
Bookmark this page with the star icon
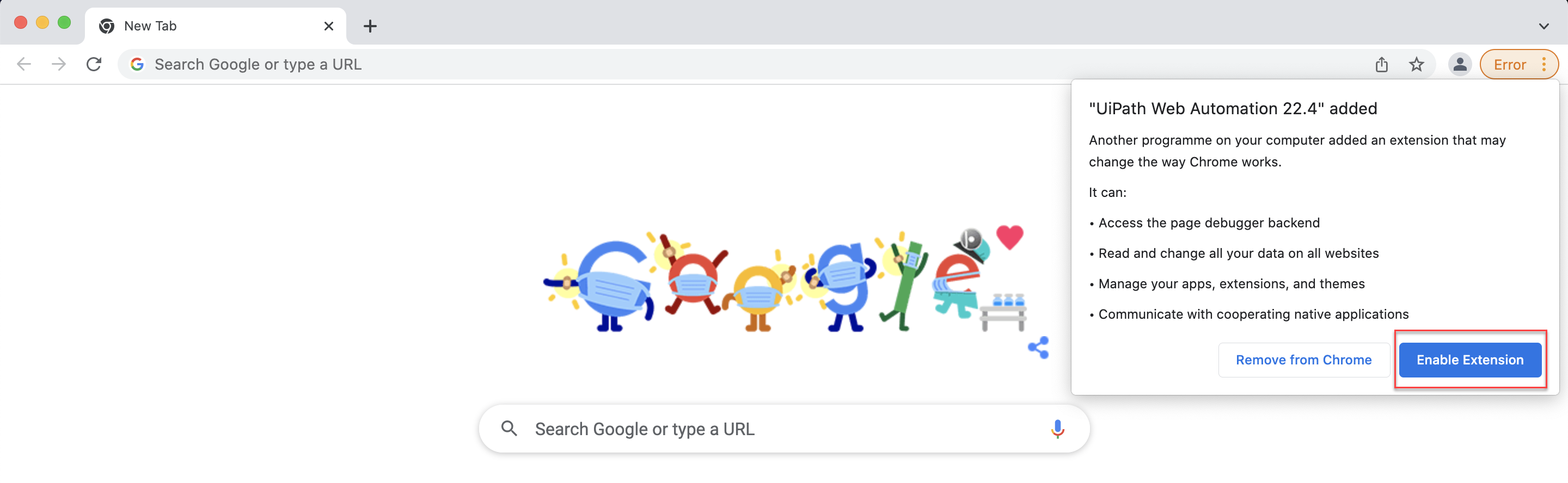pyautogui.click(x=1417, y=64)
